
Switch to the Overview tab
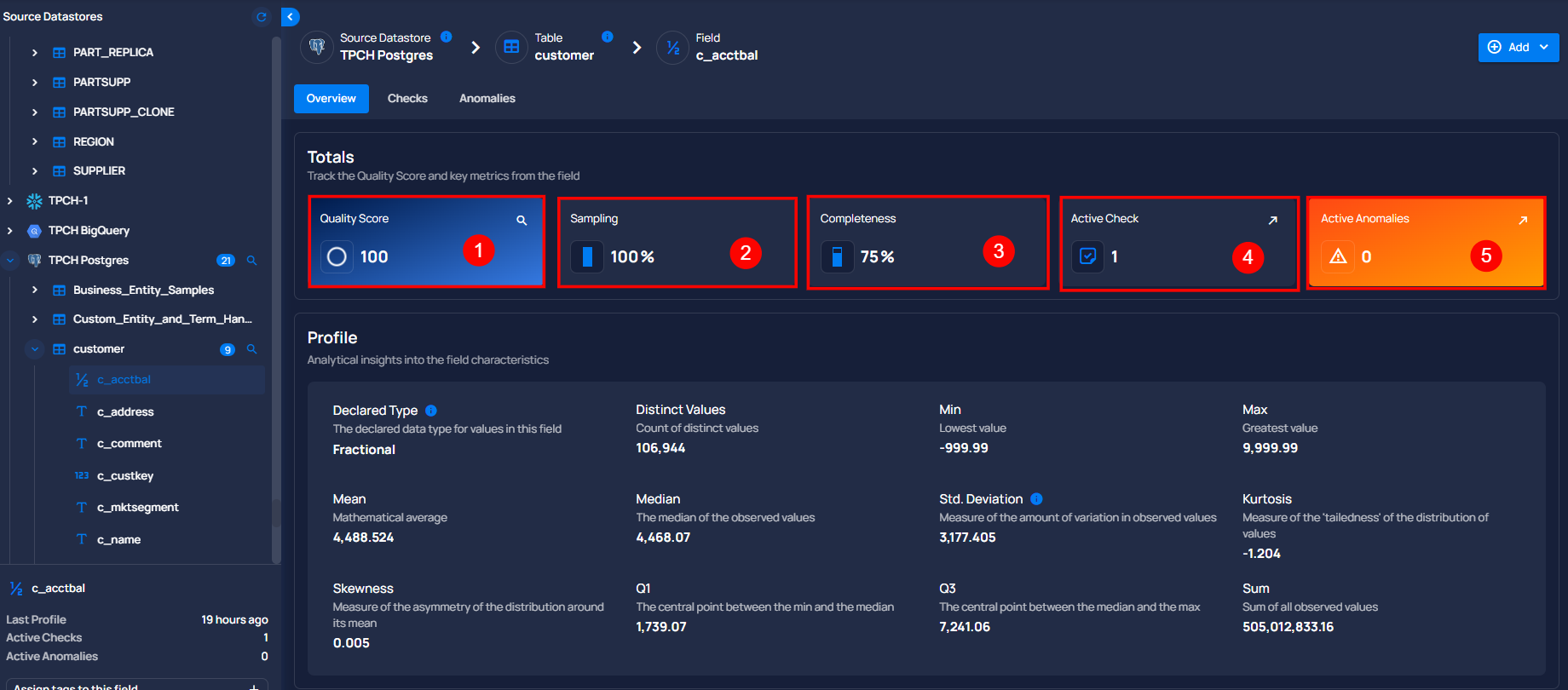331,99
